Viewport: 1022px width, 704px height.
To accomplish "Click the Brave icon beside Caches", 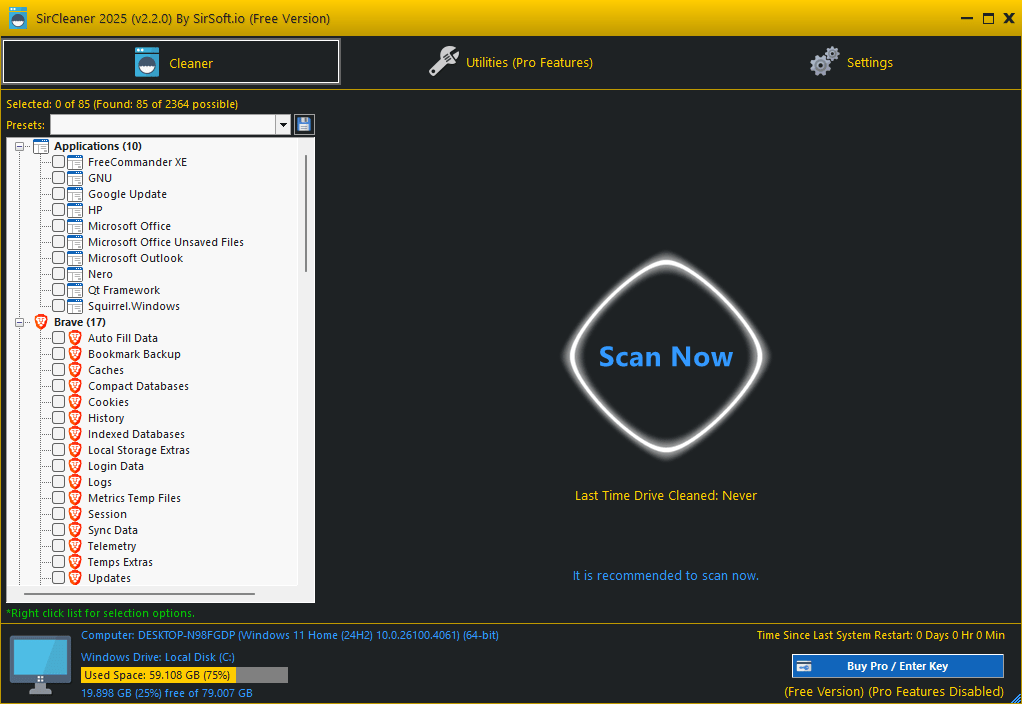I will 75,370.
